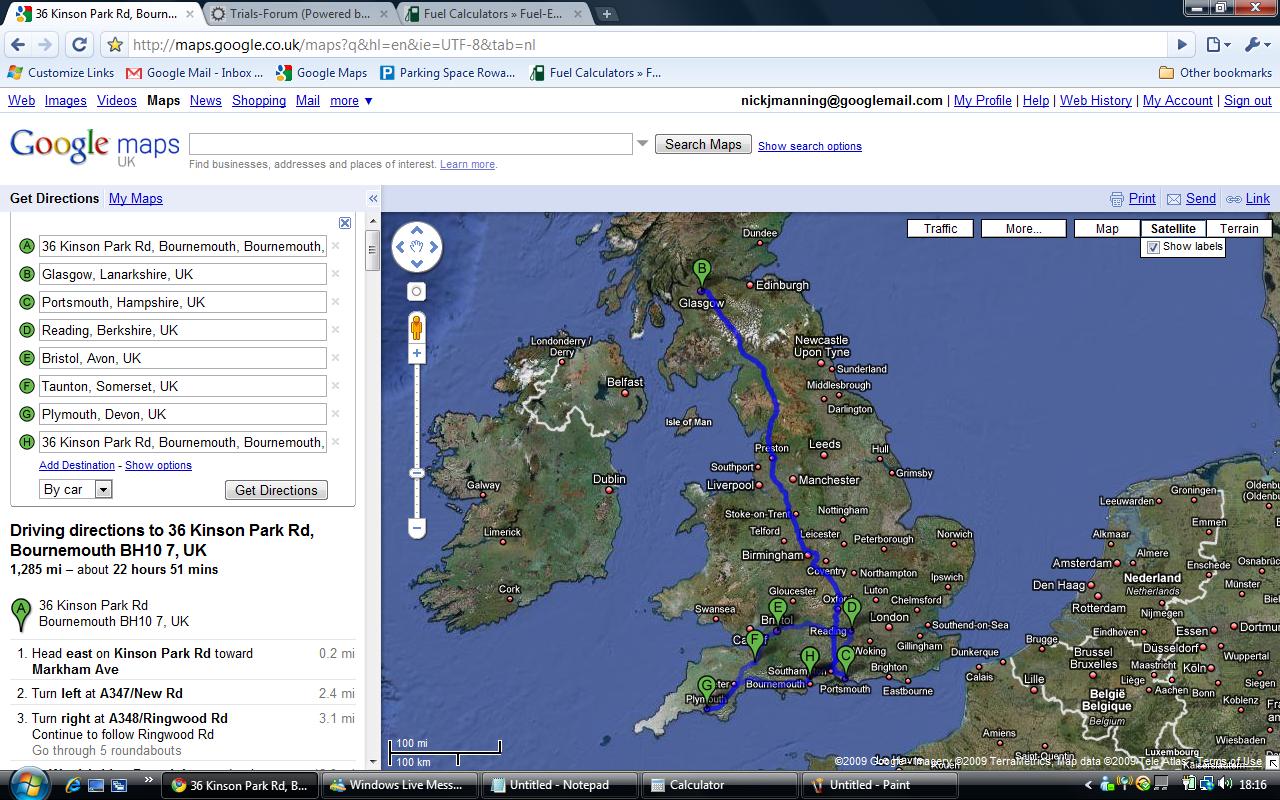The width and height of the screenshot is (1280, 800).
Task: Click the map pan control compass
Action: 417,247
